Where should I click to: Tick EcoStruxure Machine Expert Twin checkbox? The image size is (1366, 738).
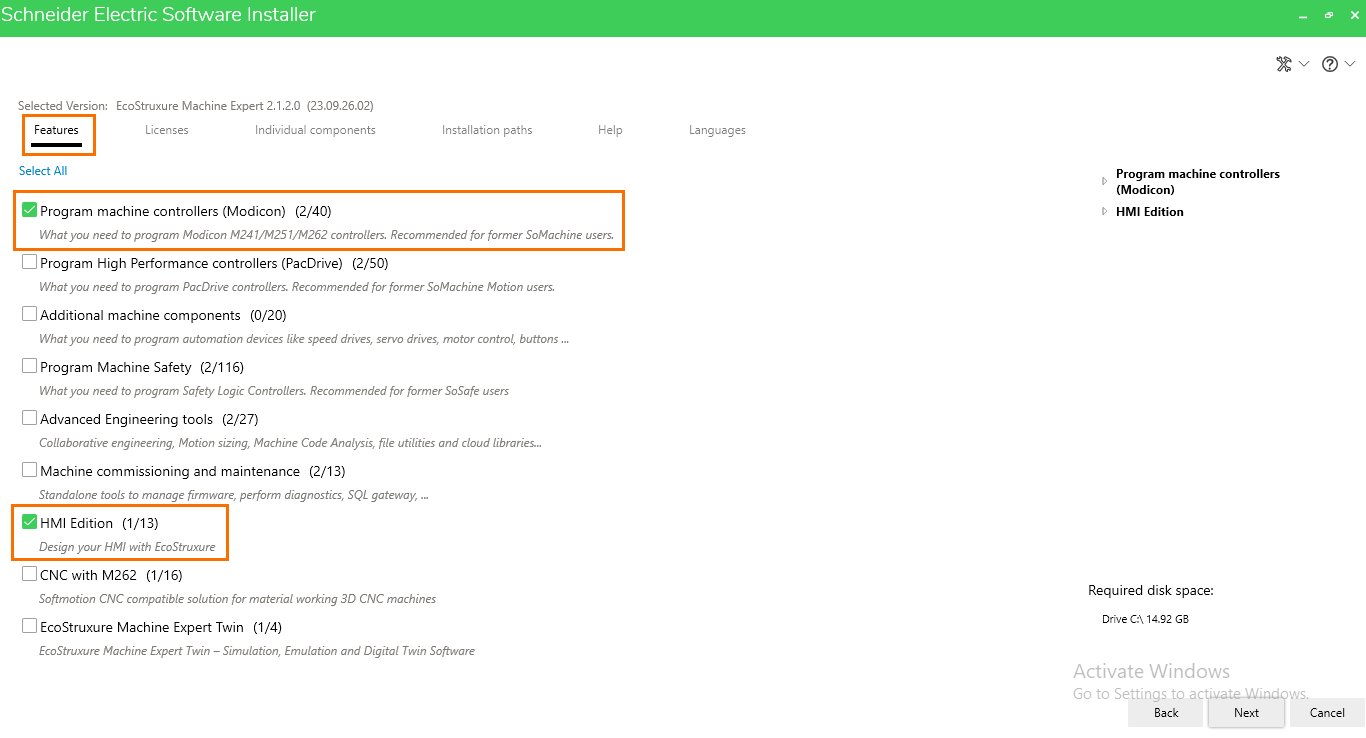(x=30, y=626)
